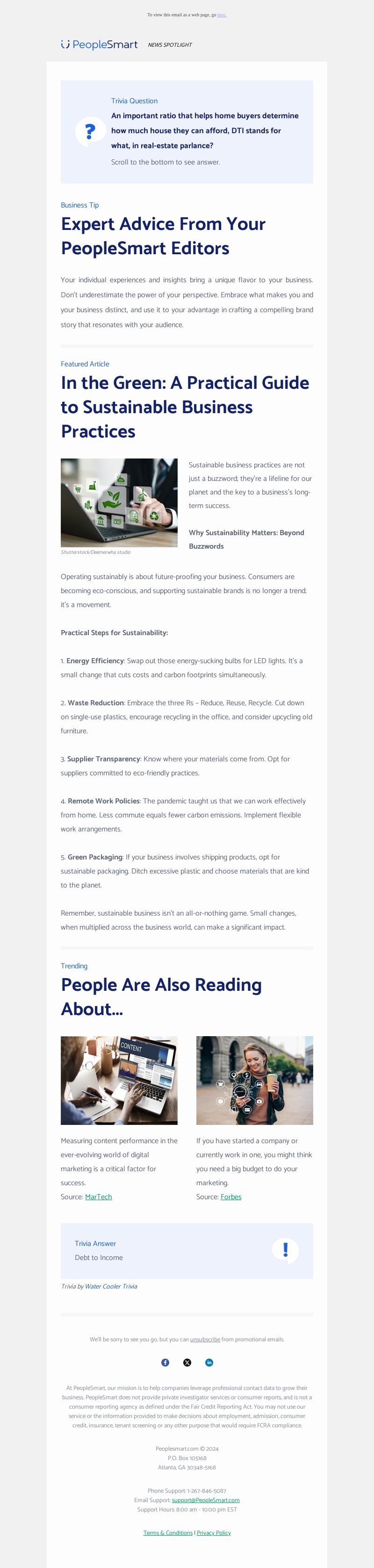Click the PeopleSmart logo in header
The image size is (374, 1568).
coord(99,44)
